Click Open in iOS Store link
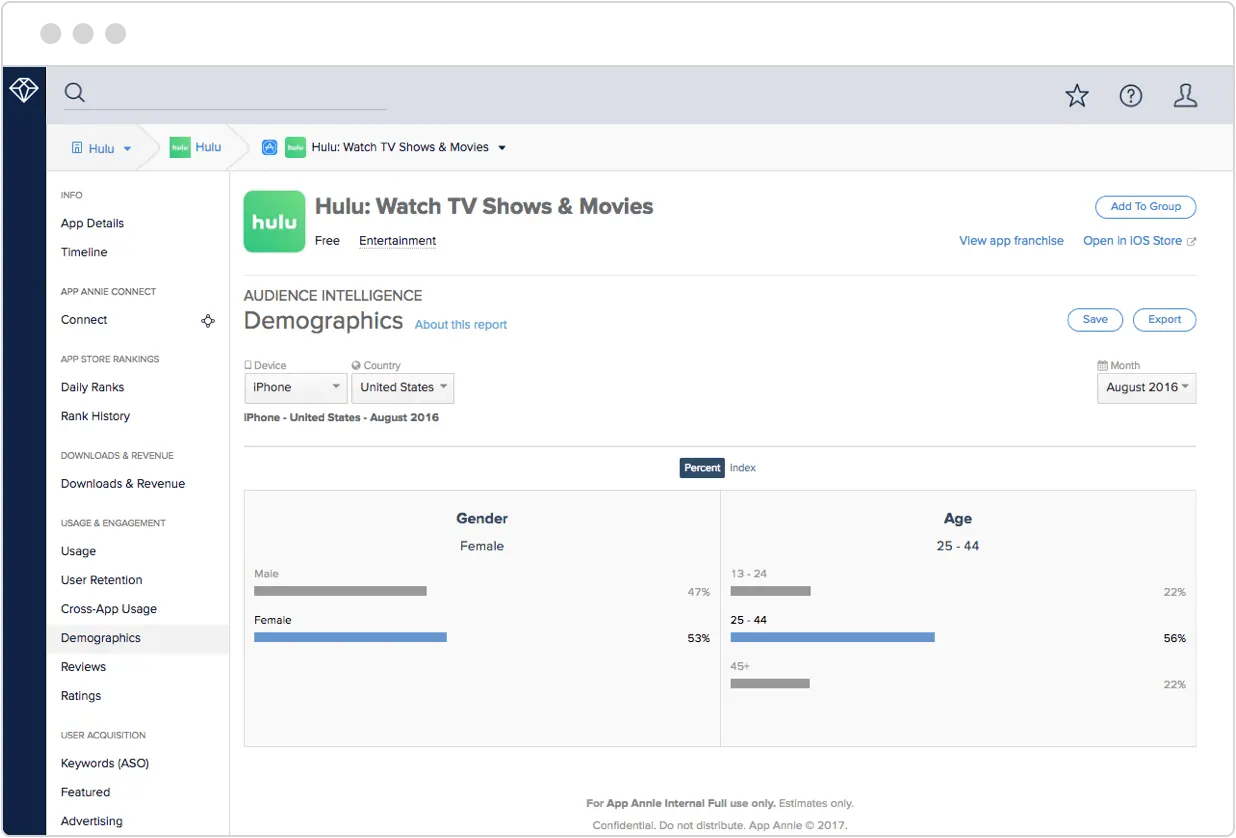 [1132, 241]
